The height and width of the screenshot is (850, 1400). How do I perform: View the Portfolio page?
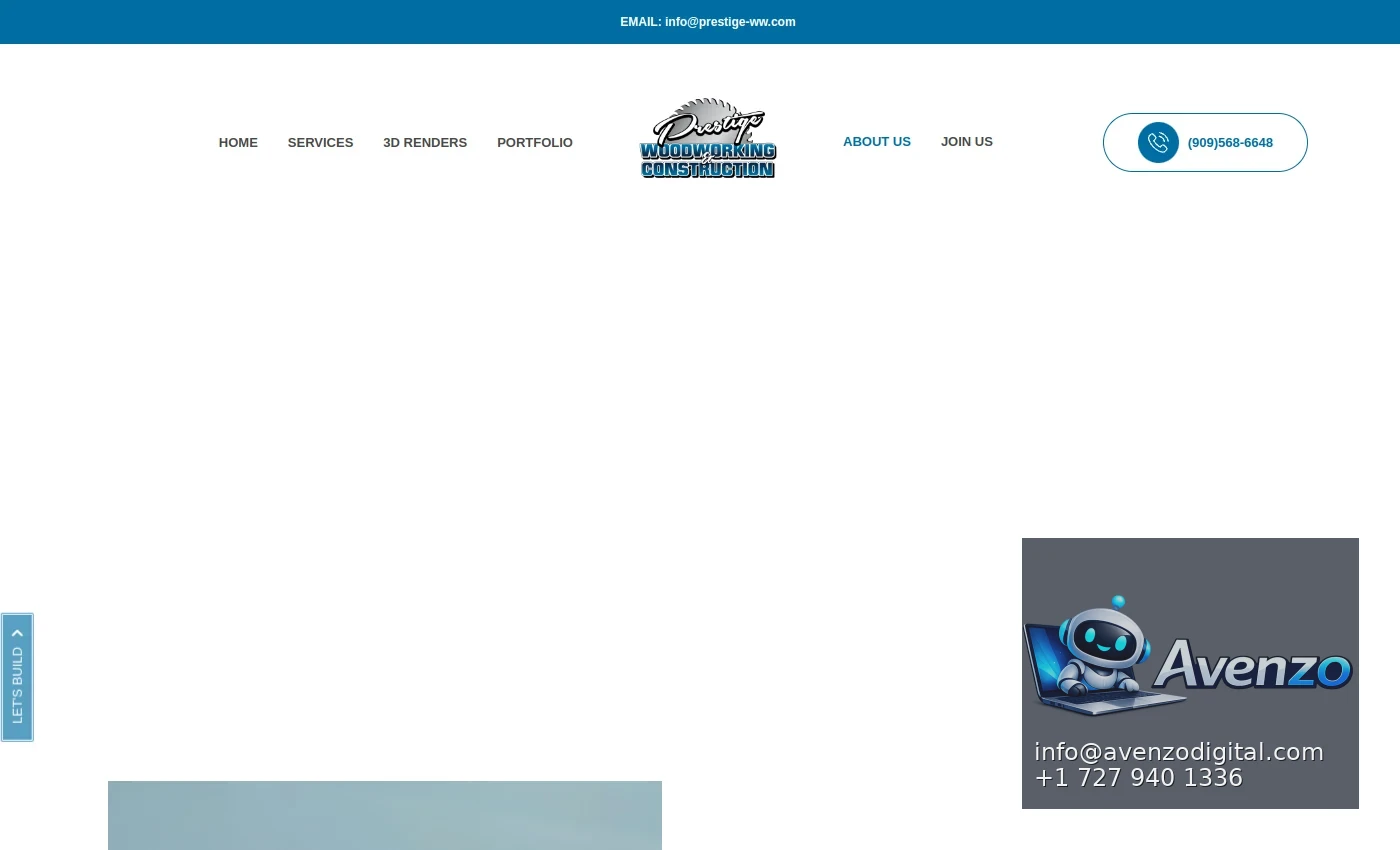pyautogui.click(x=535, y=142)
